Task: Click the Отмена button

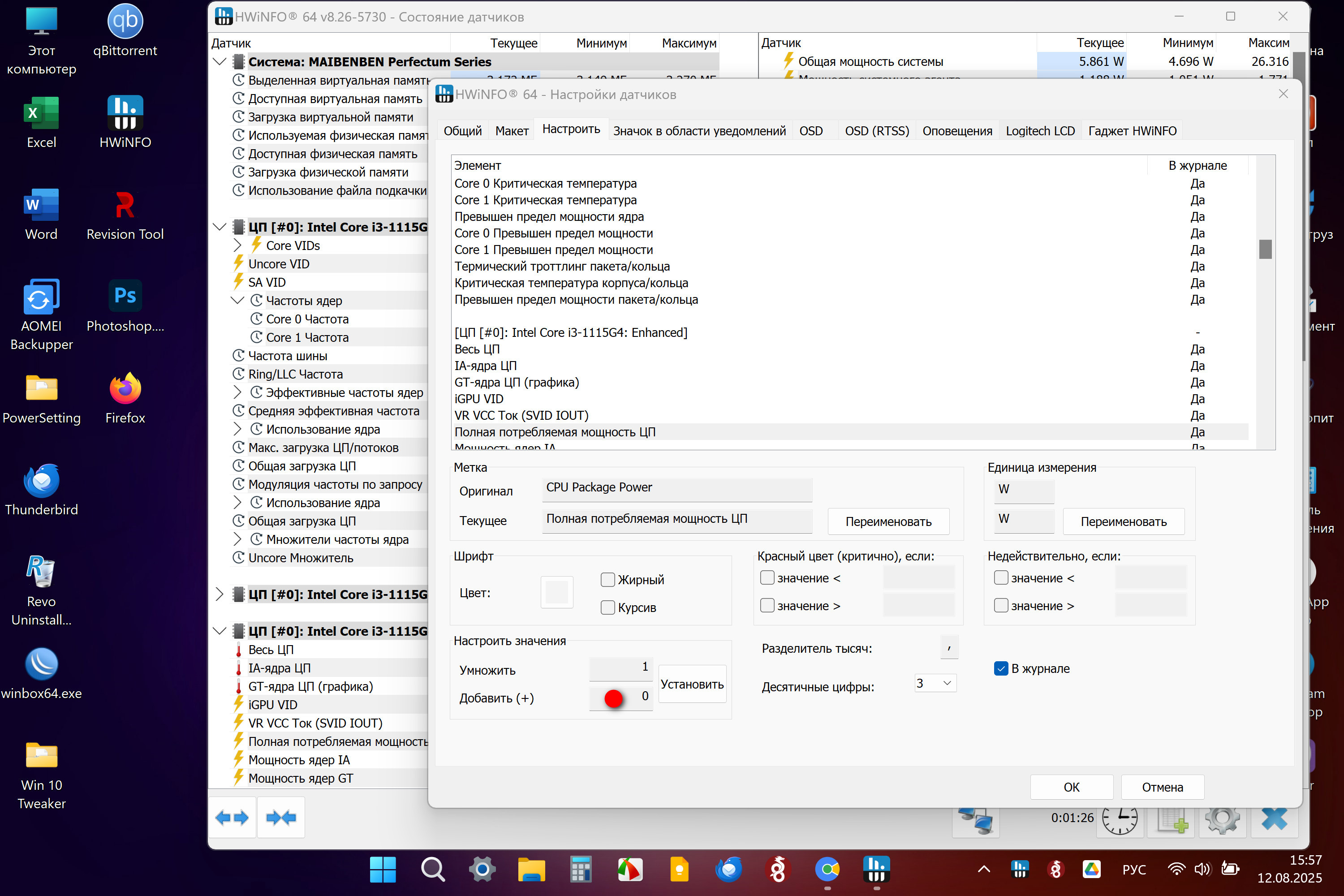Action: click(x=1162, y=787)
